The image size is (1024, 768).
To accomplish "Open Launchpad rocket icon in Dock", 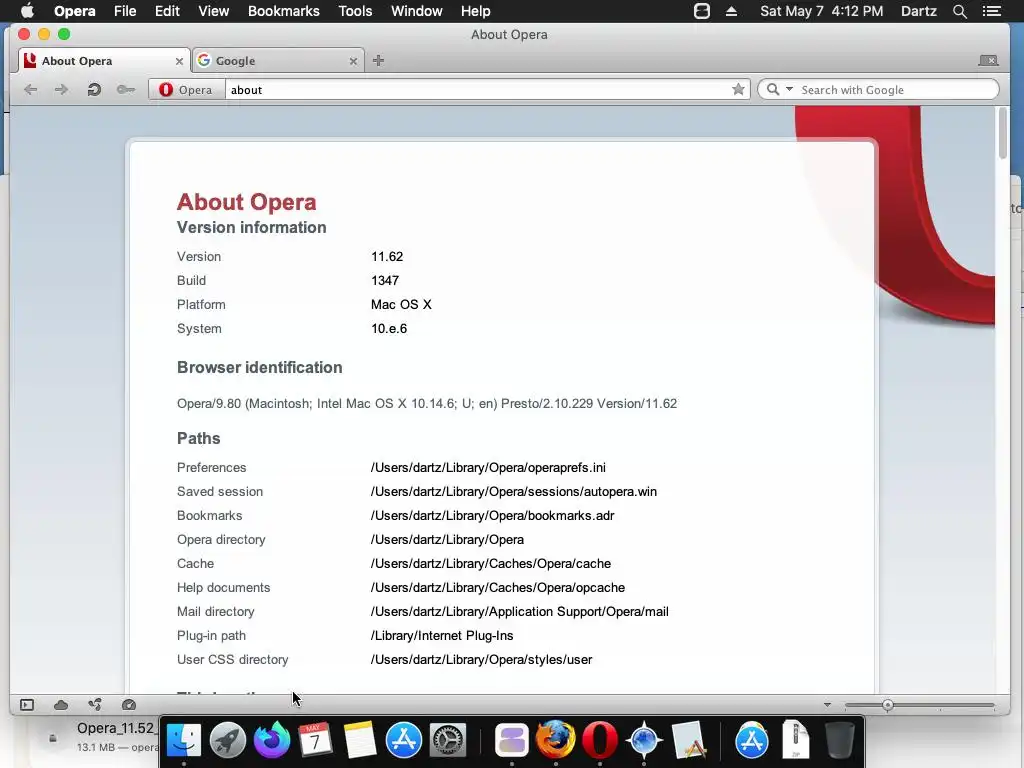I will (227, 740).
